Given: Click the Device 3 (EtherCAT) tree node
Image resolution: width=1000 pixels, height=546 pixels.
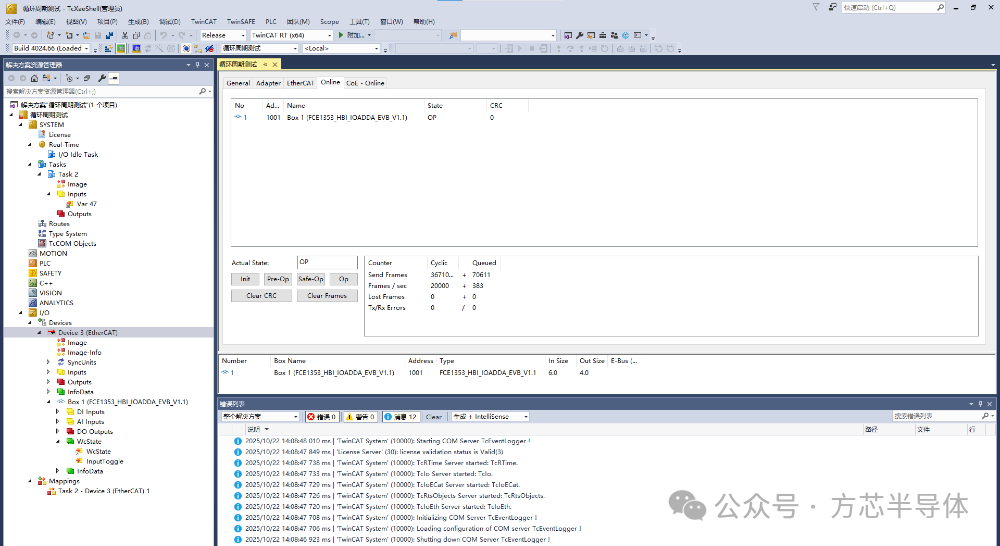Looking at the screenshot, I should (87, 332).
